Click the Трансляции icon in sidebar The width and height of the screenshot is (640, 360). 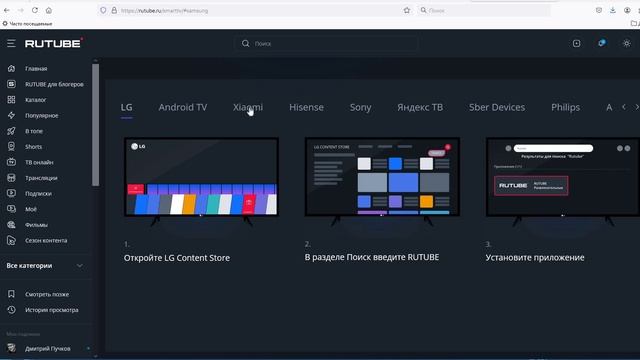[x=11, y=178]
